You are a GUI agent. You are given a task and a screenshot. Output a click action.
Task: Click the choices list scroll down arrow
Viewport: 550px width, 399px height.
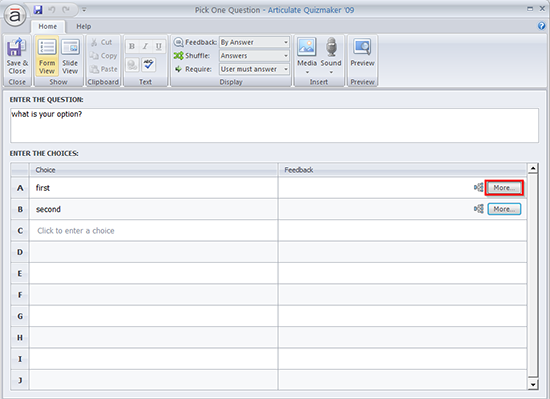(533, 385)
